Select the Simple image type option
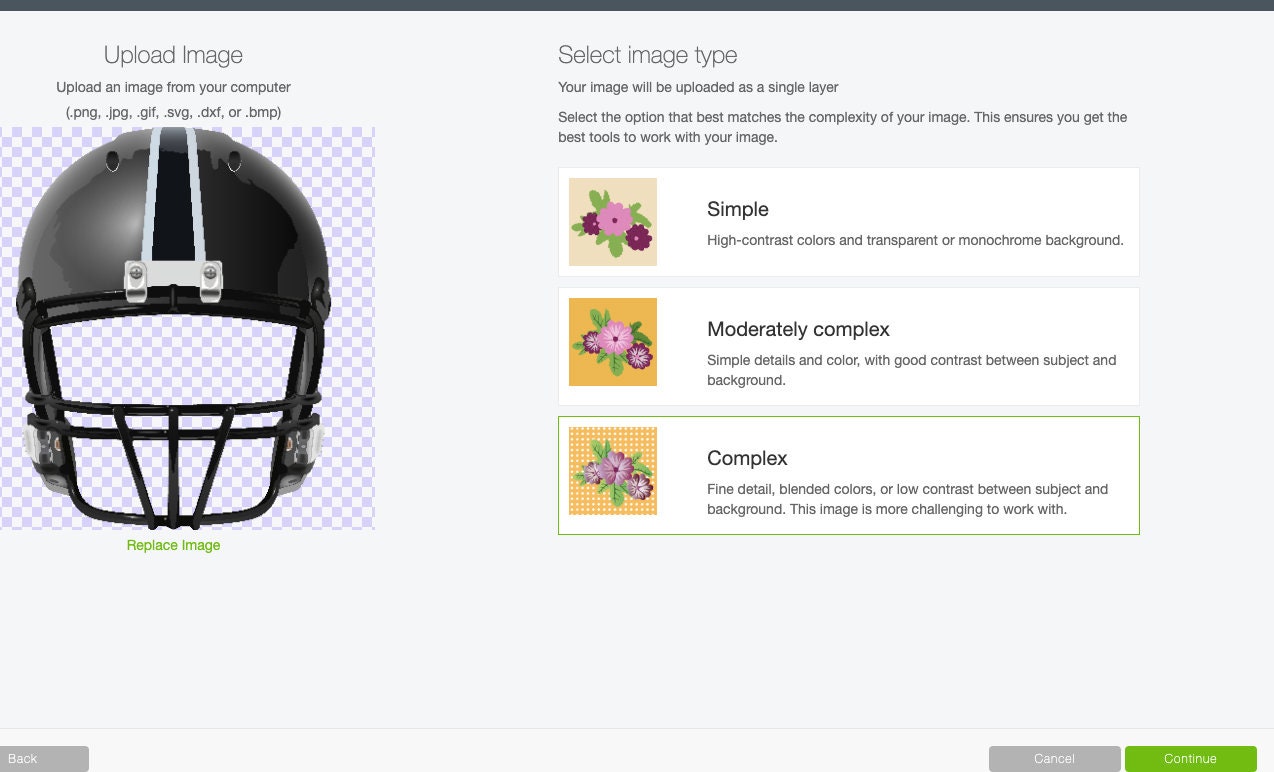The height and width of the screenshot is (772, 1274). tap(848, 220)
